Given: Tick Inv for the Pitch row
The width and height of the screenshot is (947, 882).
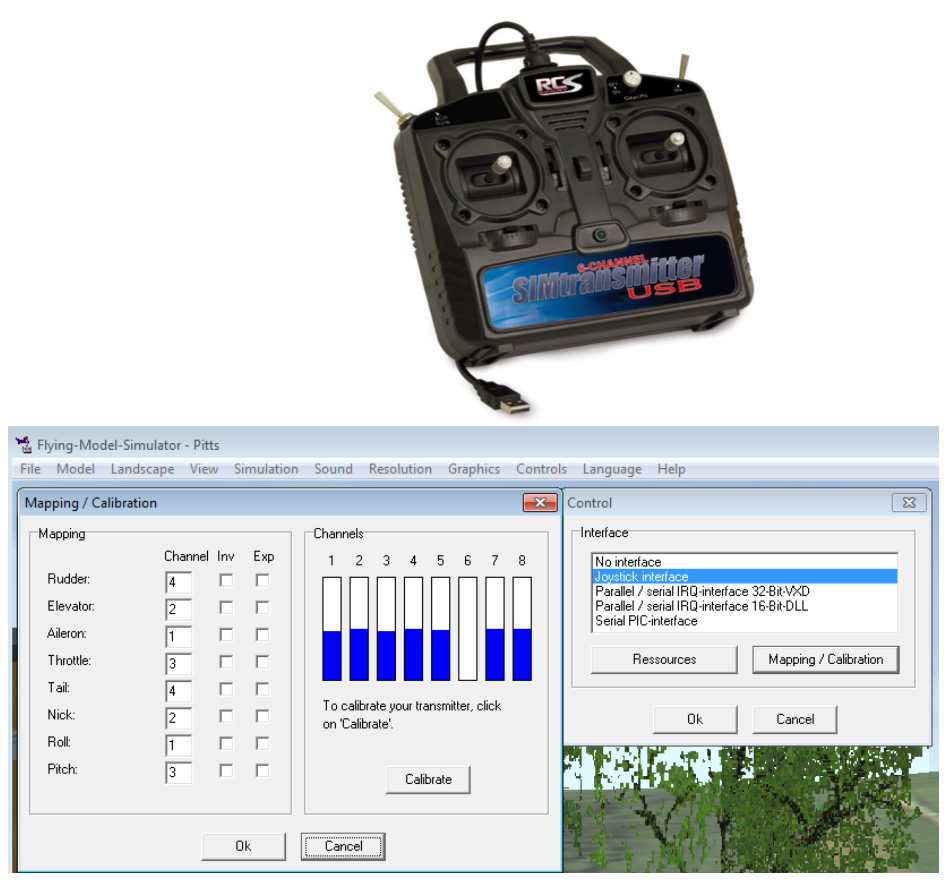Looking at the screenshot, I should point(226,770).
